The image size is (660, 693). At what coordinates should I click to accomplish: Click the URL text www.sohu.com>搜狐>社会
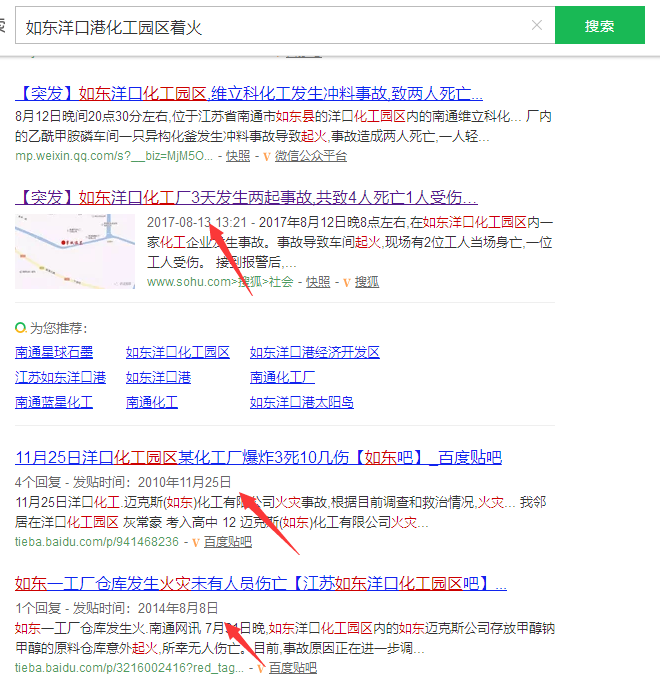(220, 282)
